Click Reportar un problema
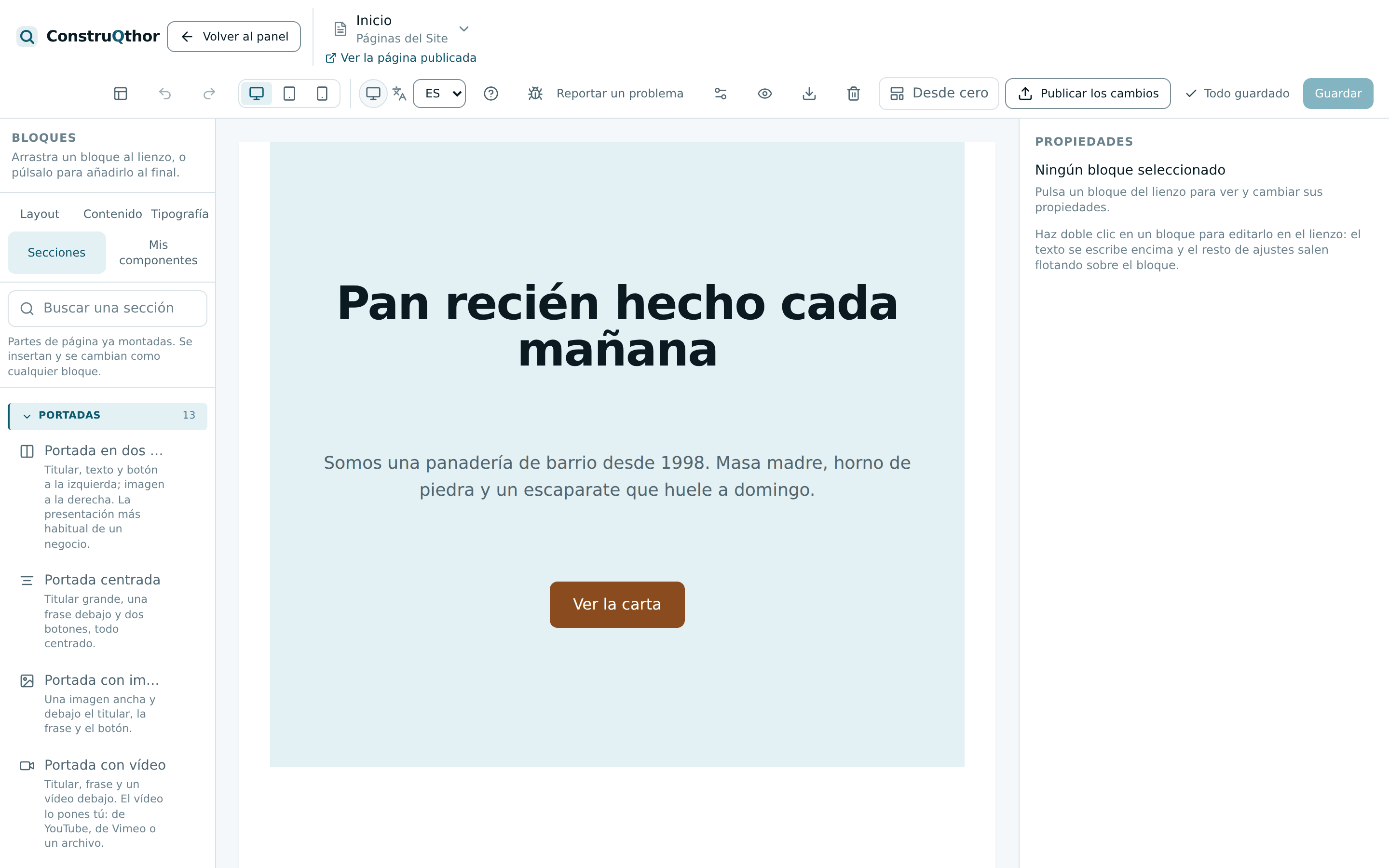Screen dimensions: 1389x868 point(620,94)
